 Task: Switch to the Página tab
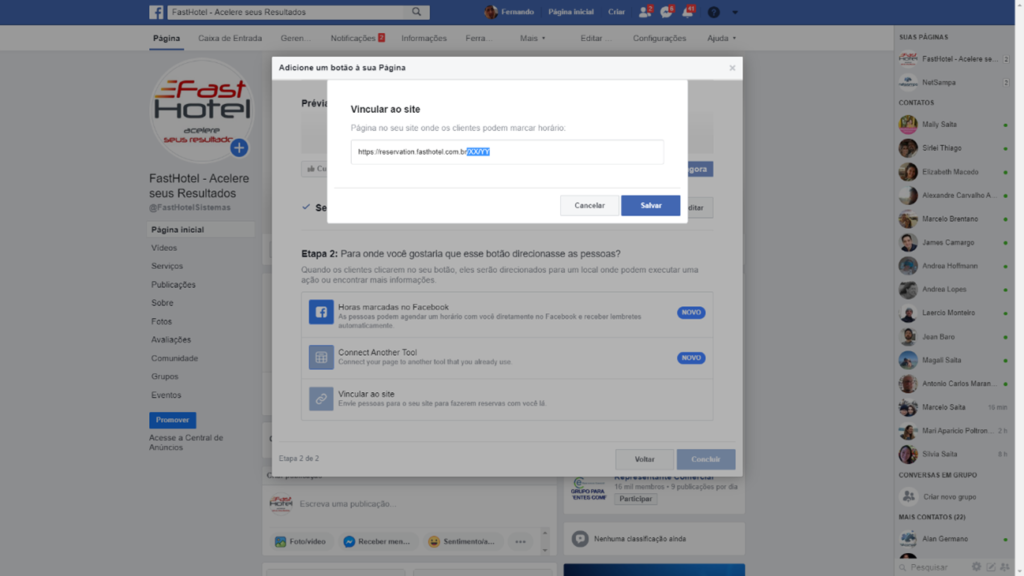[x=167, y=38]
